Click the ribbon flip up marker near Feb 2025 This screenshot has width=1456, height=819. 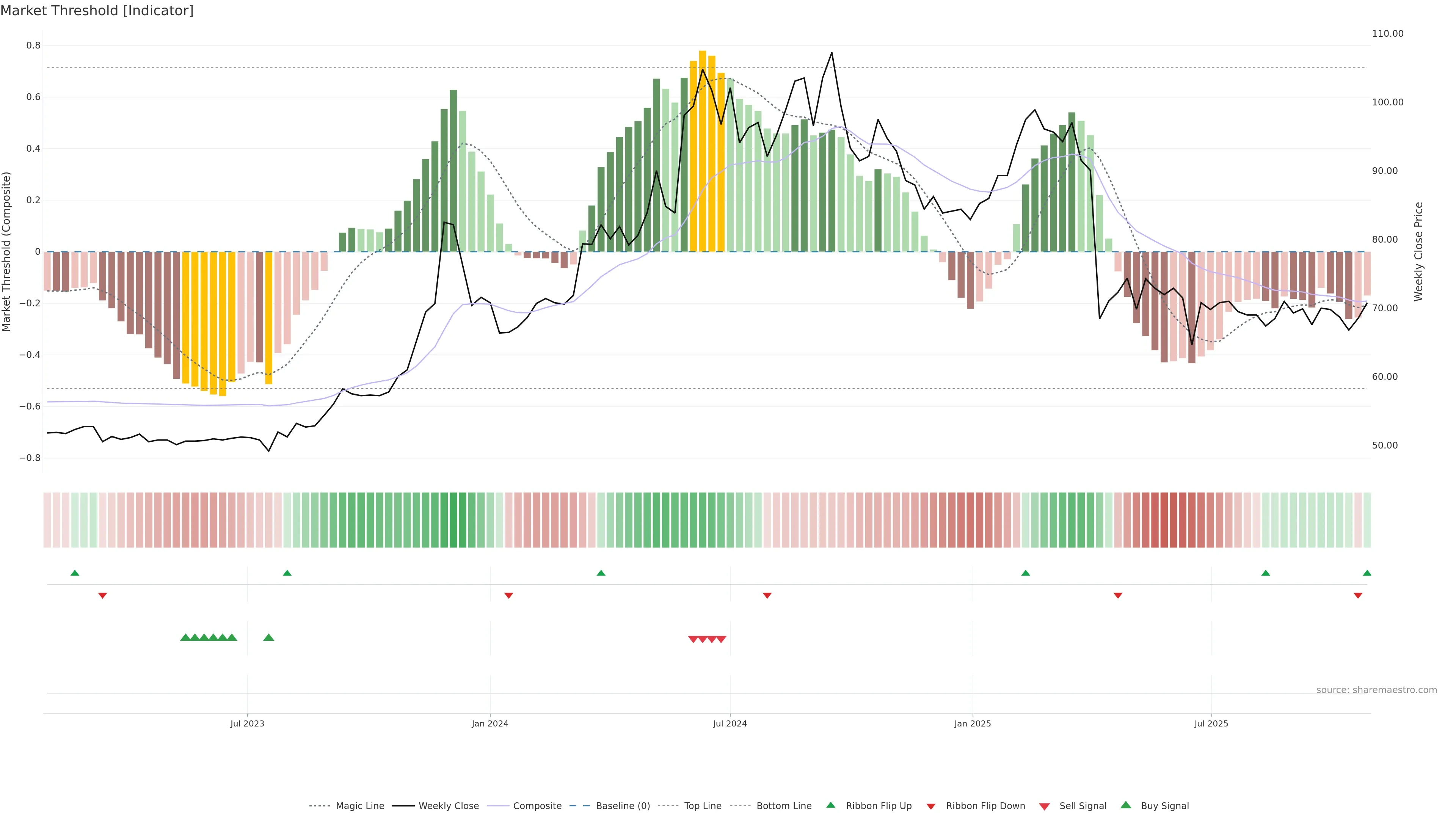[1025, 573]
